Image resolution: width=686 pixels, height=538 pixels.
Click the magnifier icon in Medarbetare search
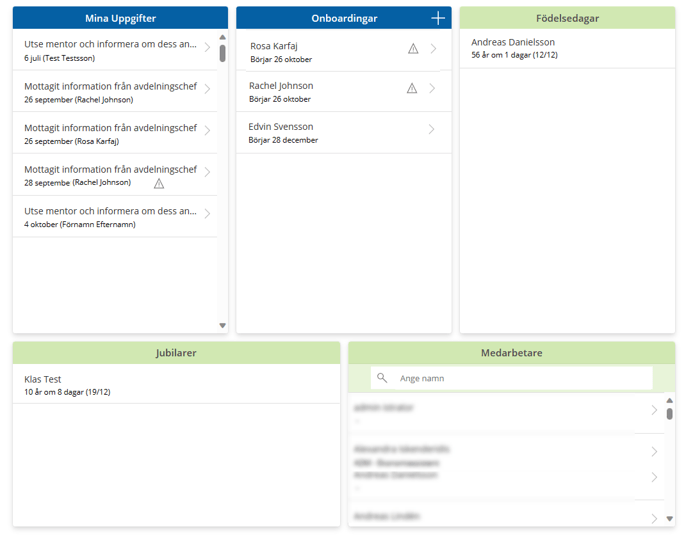click(382, 378)
